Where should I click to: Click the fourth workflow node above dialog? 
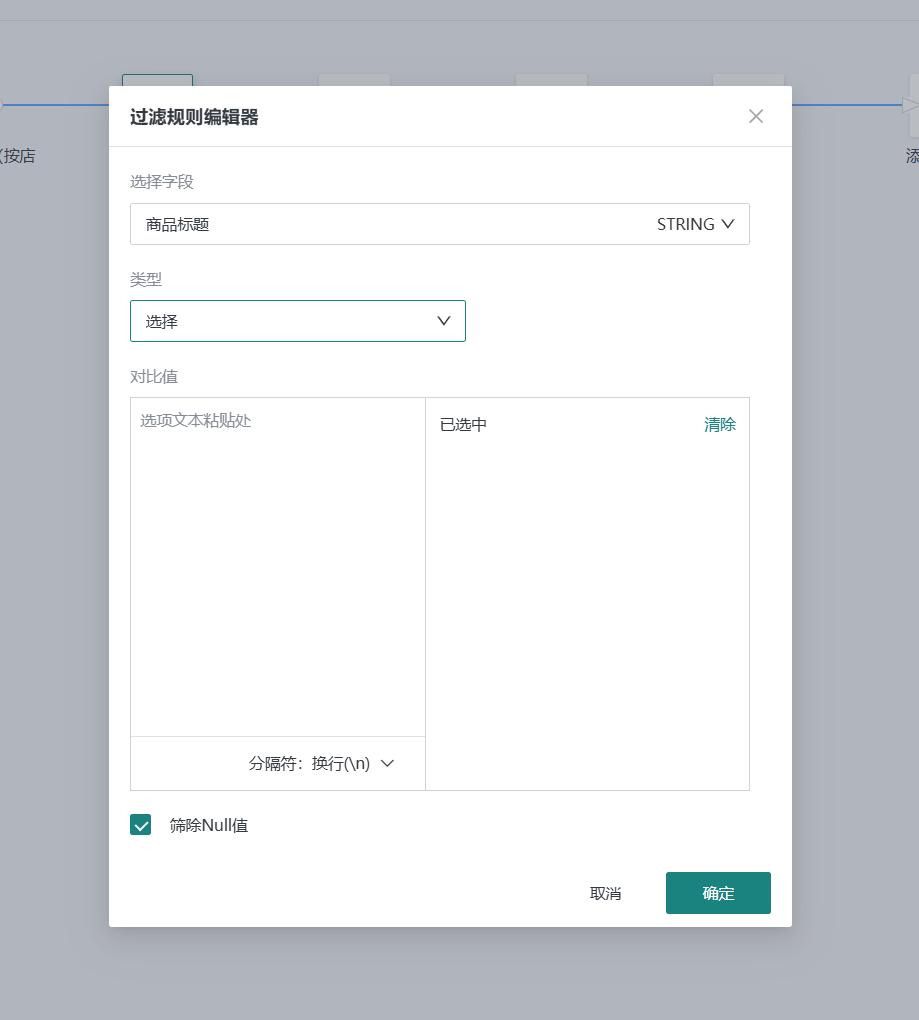click(748, 80)
